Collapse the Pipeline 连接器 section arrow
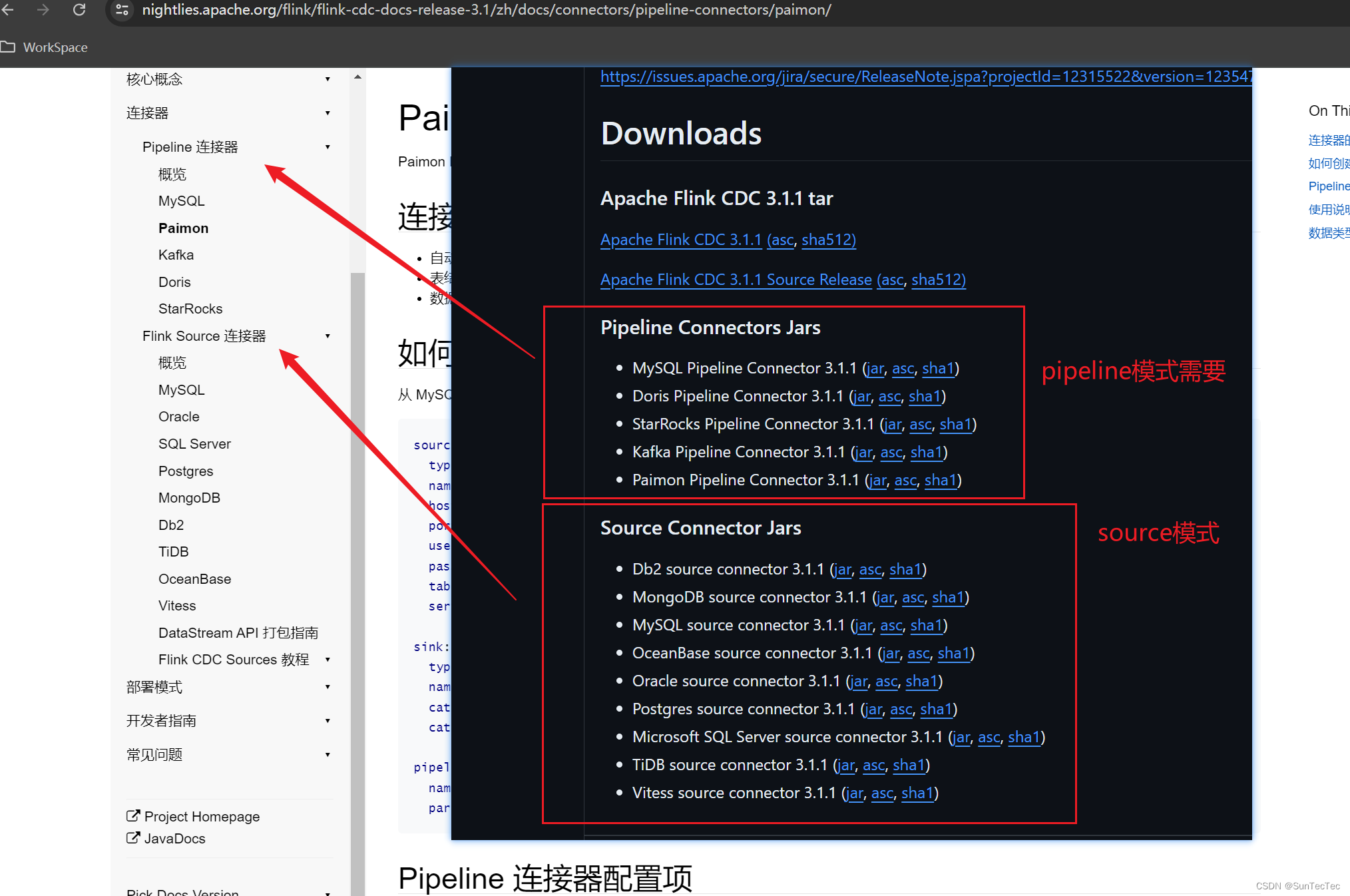 (x=328, y=147)
